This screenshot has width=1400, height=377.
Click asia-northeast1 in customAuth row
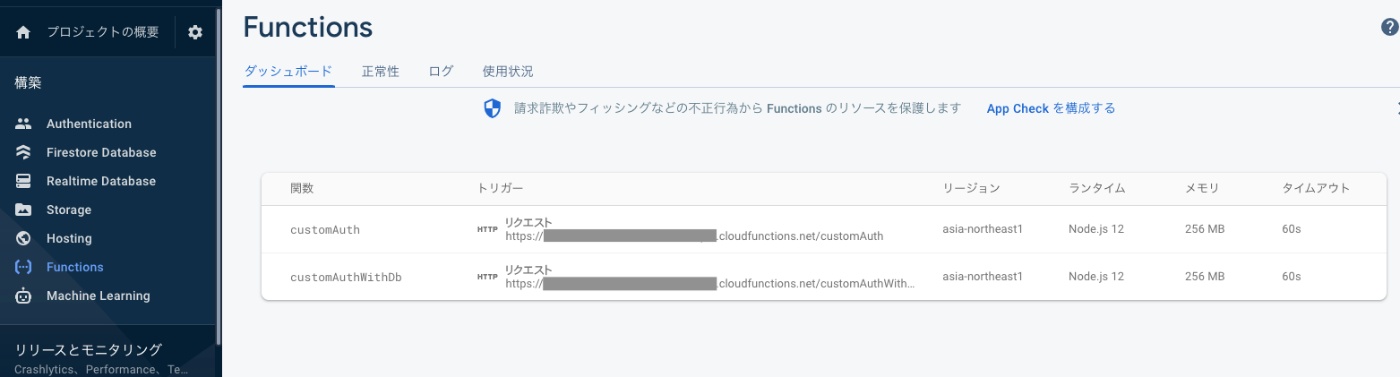click(x=982, y=230)
